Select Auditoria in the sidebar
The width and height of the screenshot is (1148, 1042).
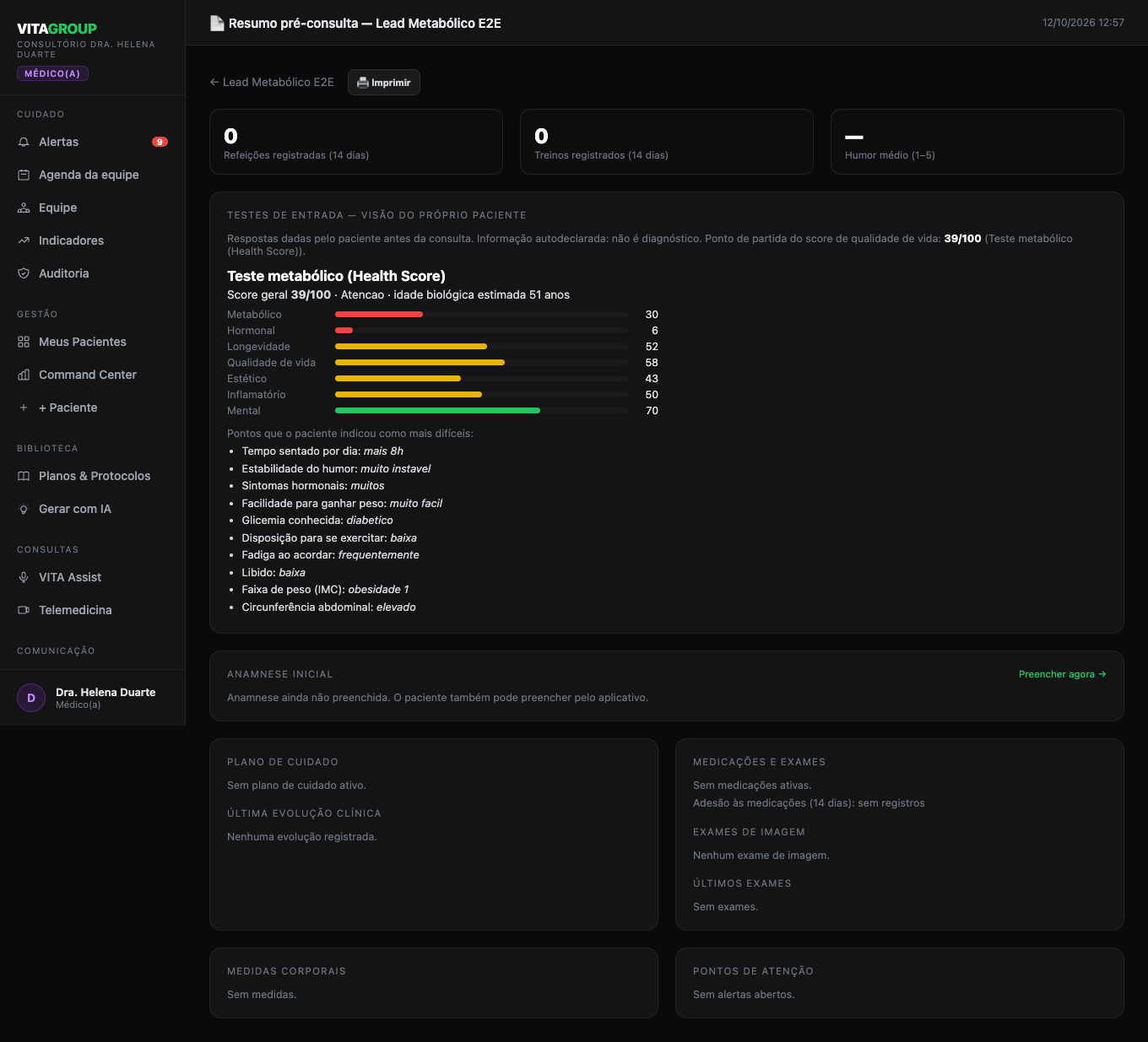click(93, 273)
